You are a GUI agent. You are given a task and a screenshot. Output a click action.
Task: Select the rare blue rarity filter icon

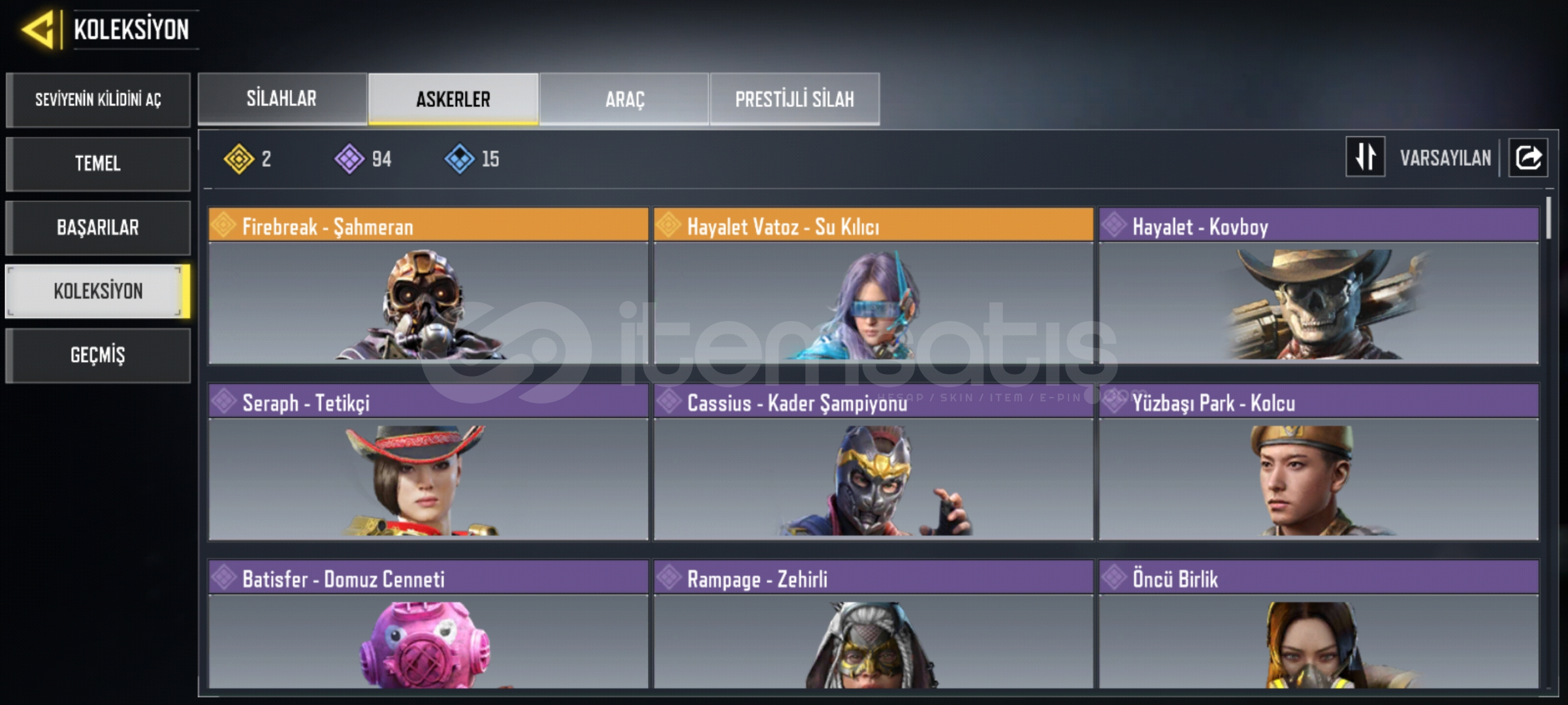click(x=459, y=159)
